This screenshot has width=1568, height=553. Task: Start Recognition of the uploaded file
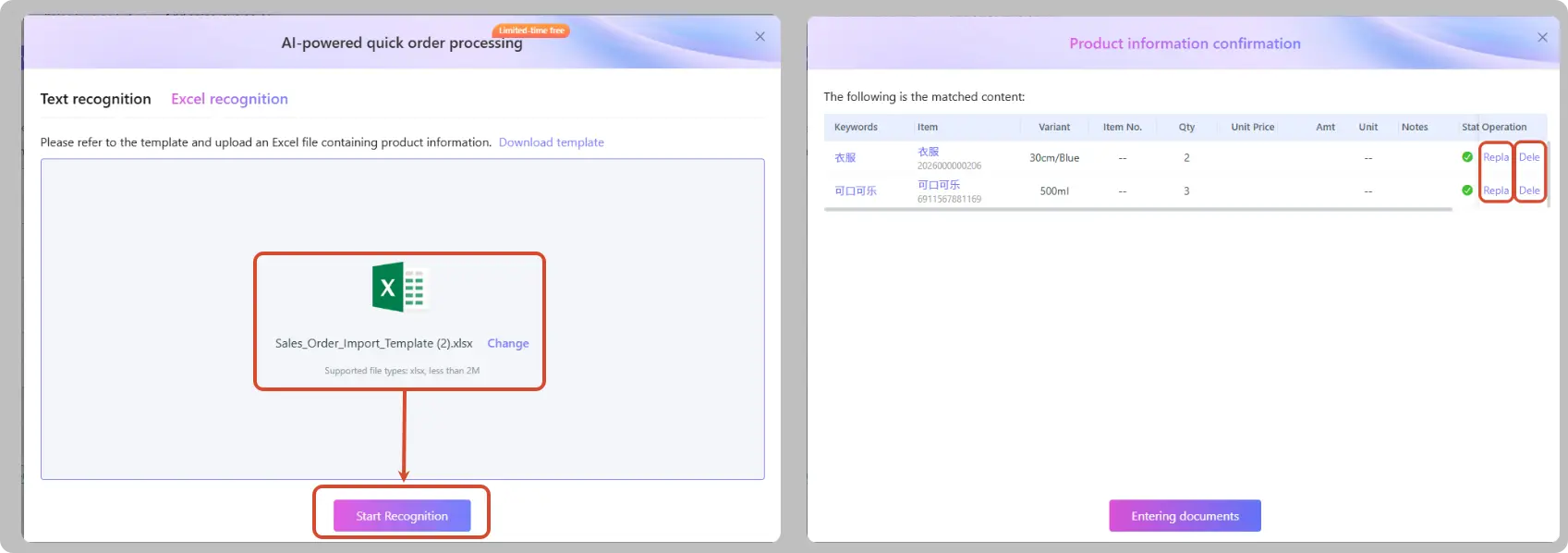pos(402,516)
